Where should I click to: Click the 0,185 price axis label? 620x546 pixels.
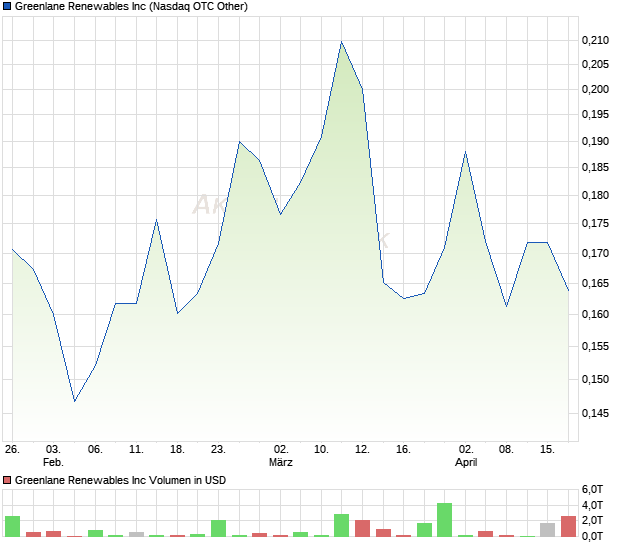coord(595,167)
